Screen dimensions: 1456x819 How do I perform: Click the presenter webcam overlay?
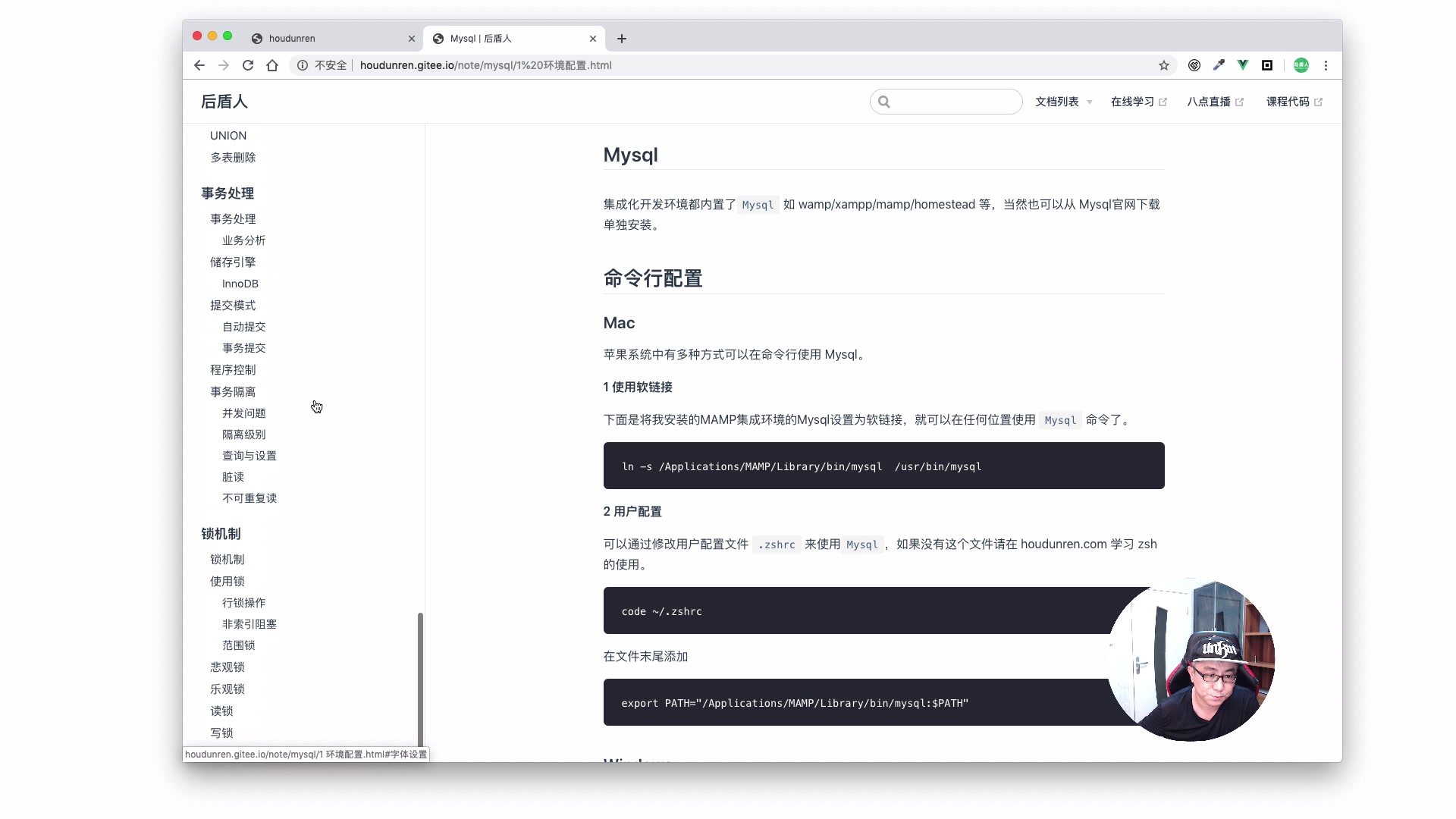[x=1191, y=661]
